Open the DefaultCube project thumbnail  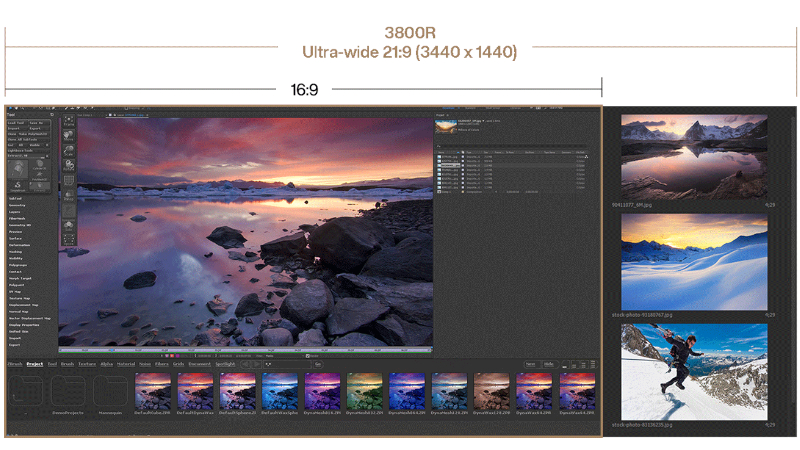(153, 390)
